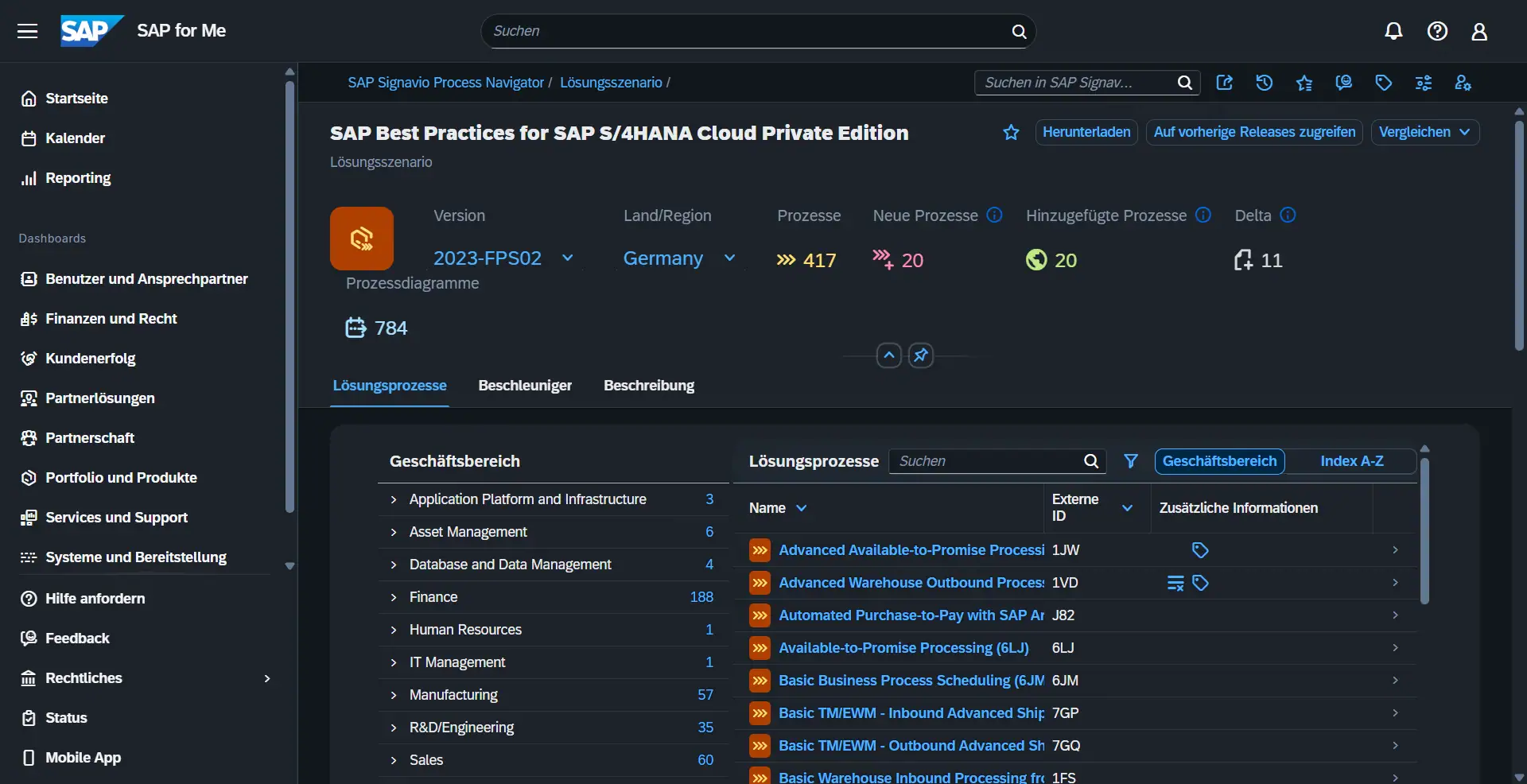This screenshot has width=1527, height=784.
Task: Open SAP Signavio Process Navigator breadcrumb
Action: pos(445,83)
